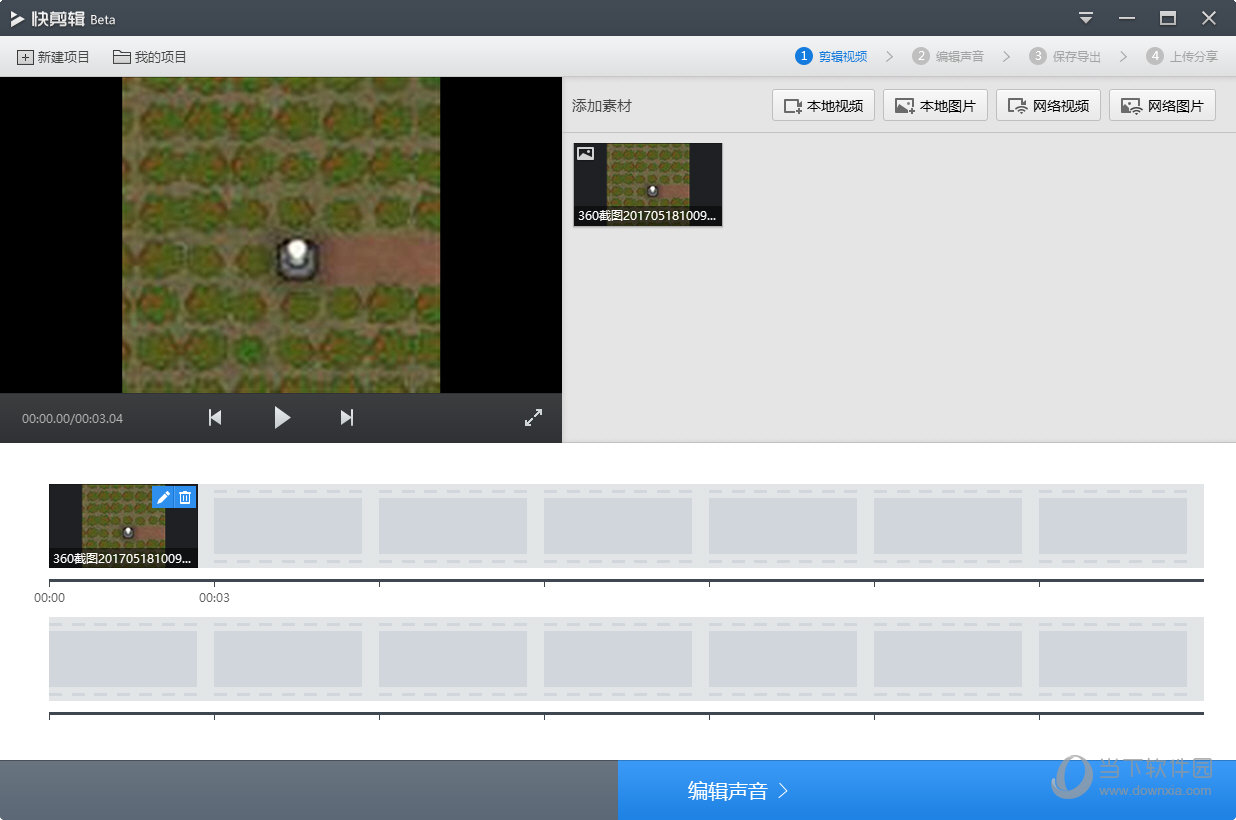Edit the timeline clip with pencil icon

163,497
